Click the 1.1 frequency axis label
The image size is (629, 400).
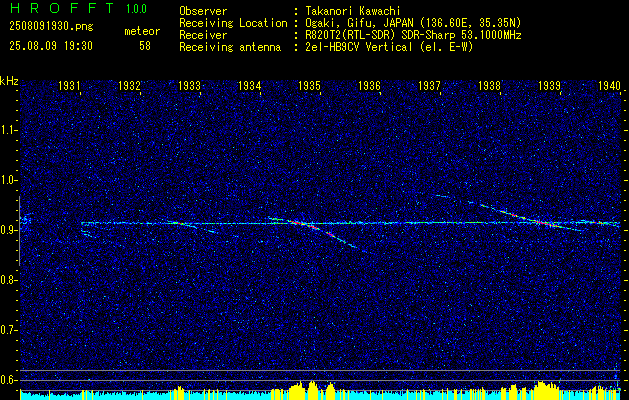[9, 130]
